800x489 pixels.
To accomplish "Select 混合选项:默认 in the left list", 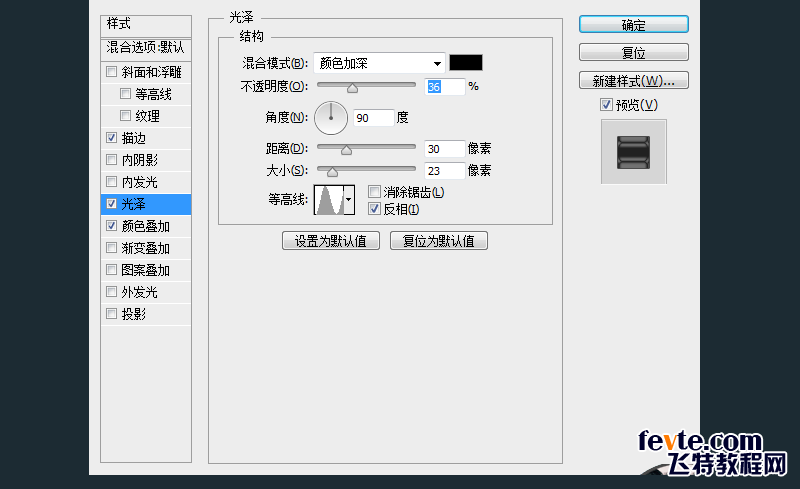I will (x=146, y=48).
